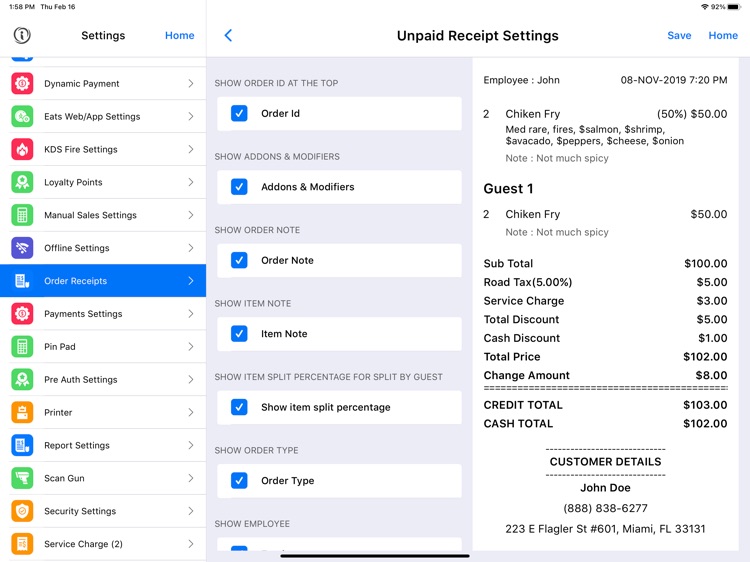
Task: Uncheck the Order Note checkbox
Action: [239, 260]
